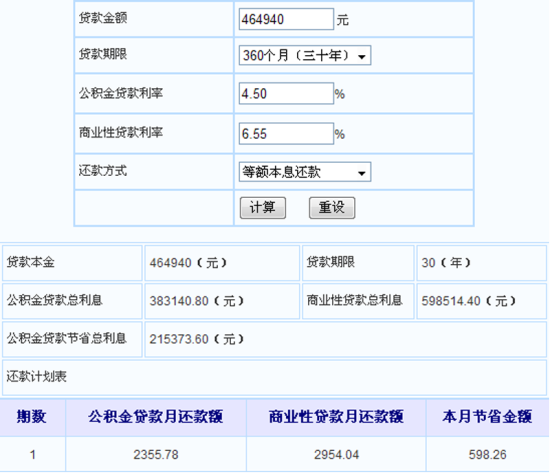Select the 2355.78 monthly payment cell
Screen dimensions: 550x473
tap(156, 455)
